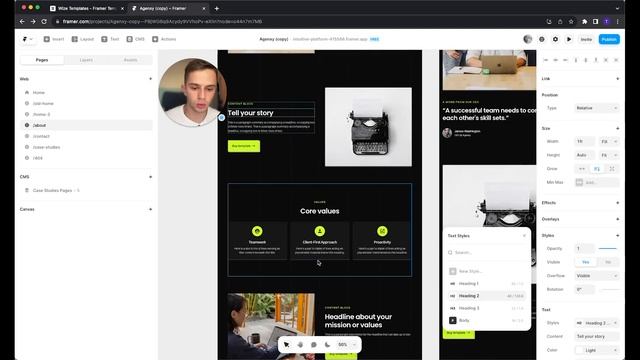Add an Overlay with plus icon
The height and width of the screenshot is (360, 640).
(617, 219)
